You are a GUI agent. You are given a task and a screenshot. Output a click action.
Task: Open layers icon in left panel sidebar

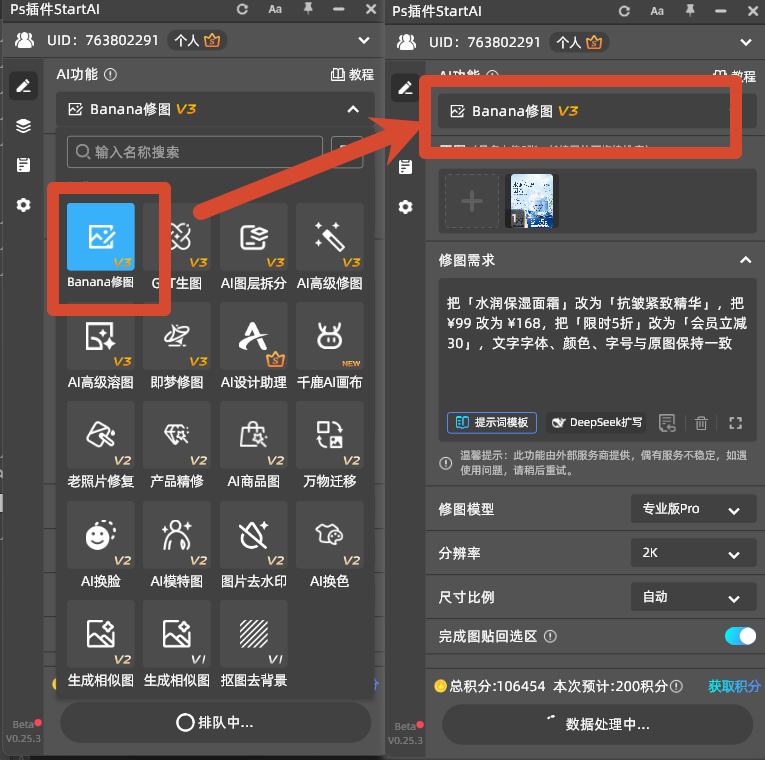click(23, 126)
